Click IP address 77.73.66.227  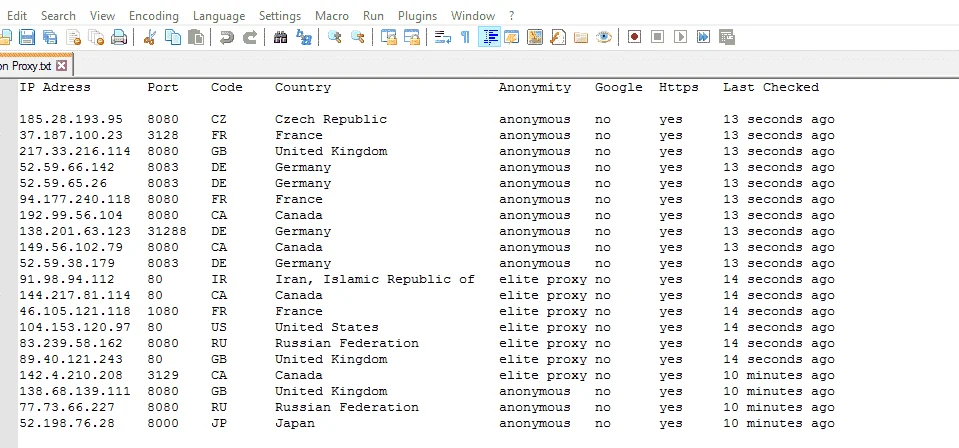click(67, 407)
